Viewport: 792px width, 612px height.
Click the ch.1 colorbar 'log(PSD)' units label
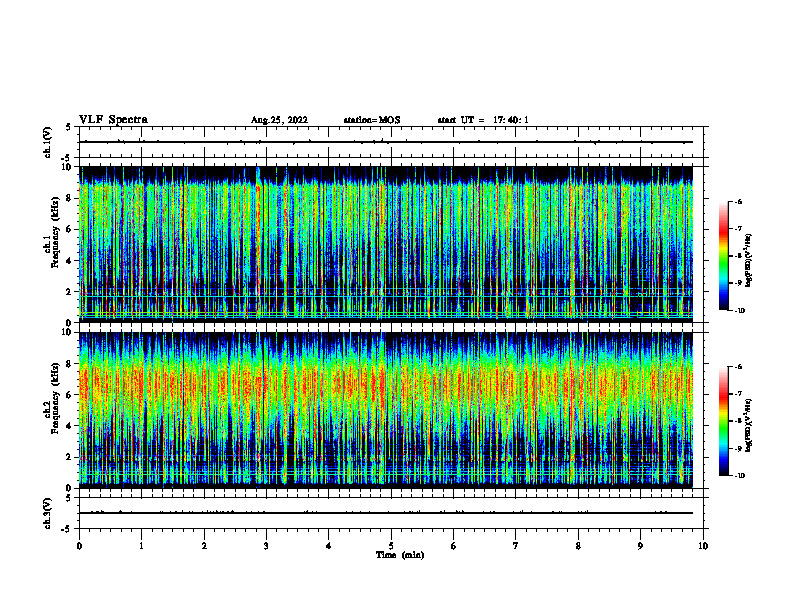tap(749, 260)
